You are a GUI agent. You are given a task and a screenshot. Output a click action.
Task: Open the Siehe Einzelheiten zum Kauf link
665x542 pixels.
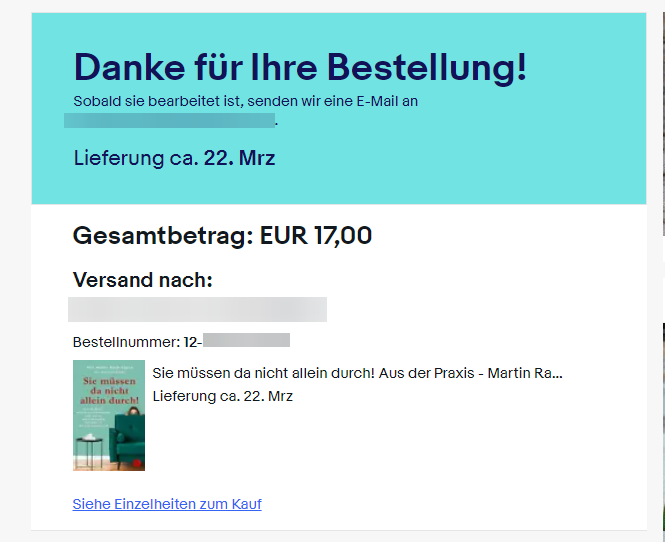click(x=167, y=504)
